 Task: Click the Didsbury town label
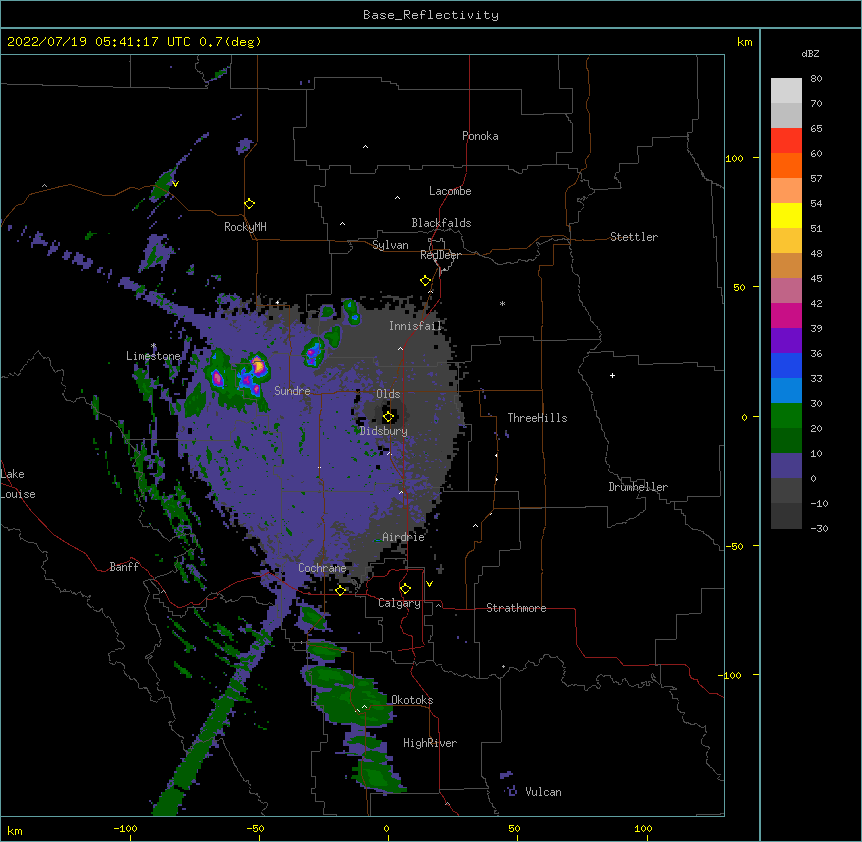click(384, 431)
